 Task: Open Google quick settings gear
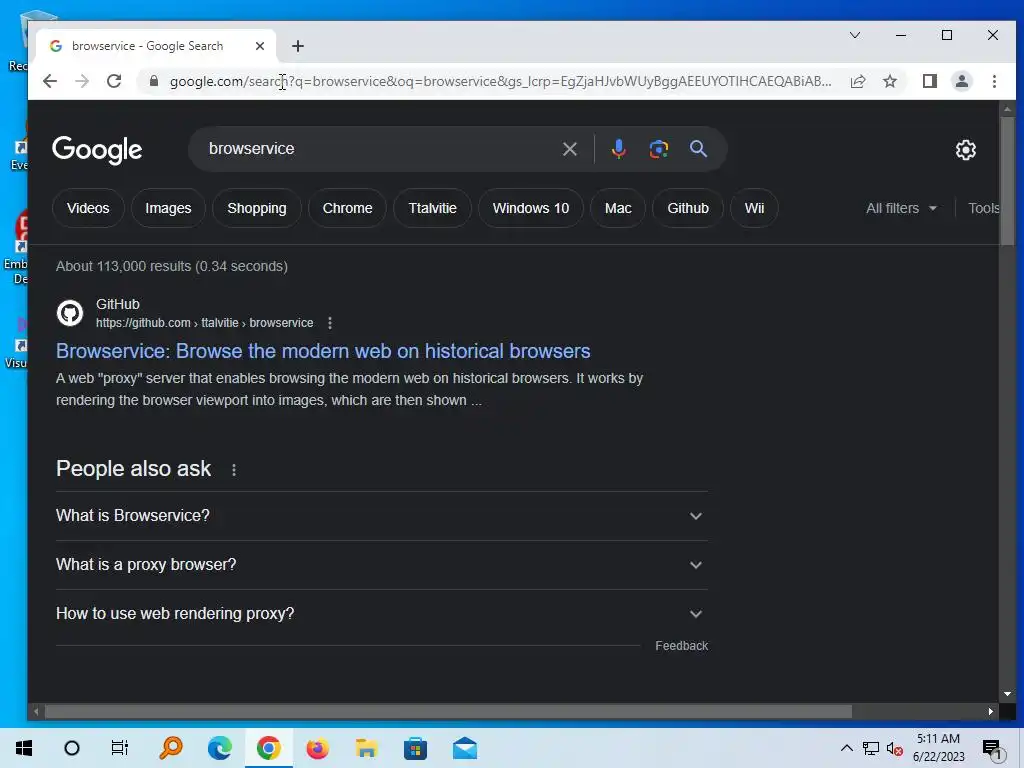point(965,150)
